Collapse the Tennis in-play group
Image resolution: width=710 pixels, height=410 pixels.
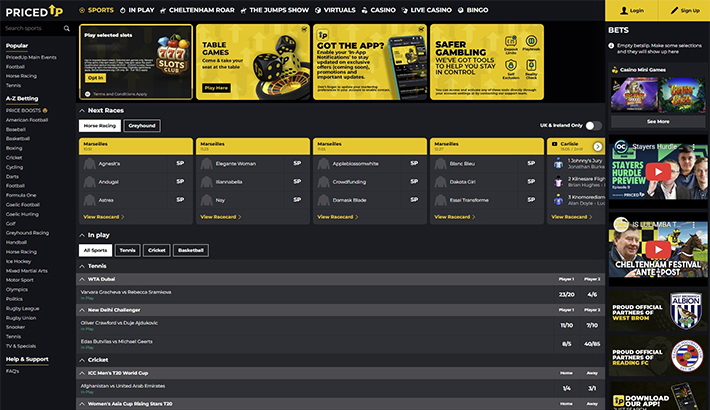(82, 266)
